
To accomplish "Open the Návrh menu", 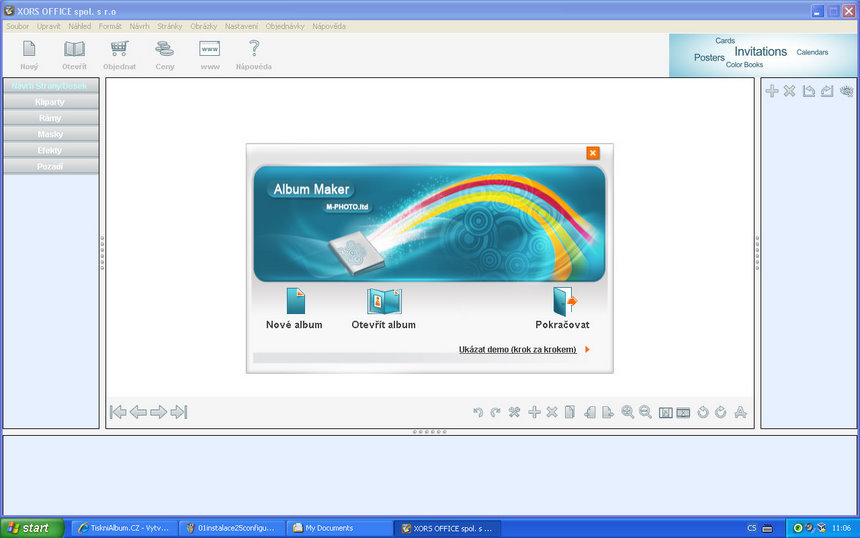I will coord(139,26).
